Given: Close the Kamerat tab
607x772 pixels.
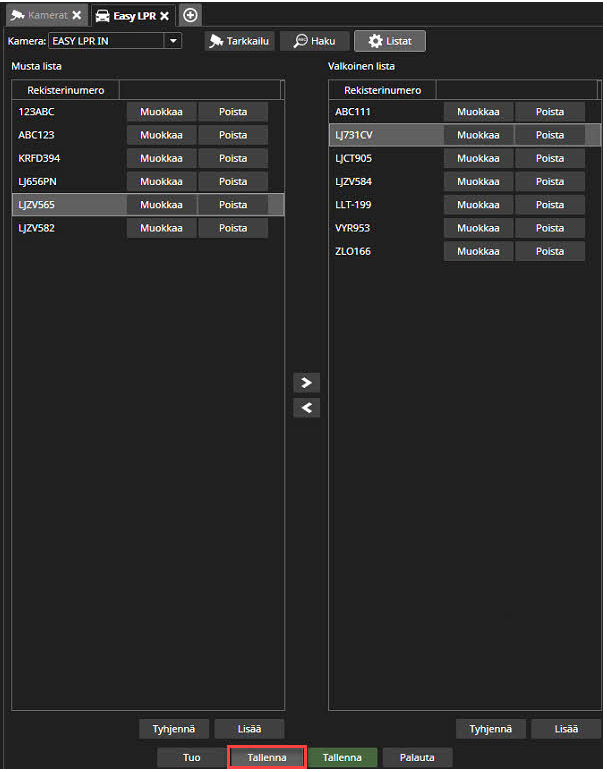Looking at the screenshot, I should point(77,16).
